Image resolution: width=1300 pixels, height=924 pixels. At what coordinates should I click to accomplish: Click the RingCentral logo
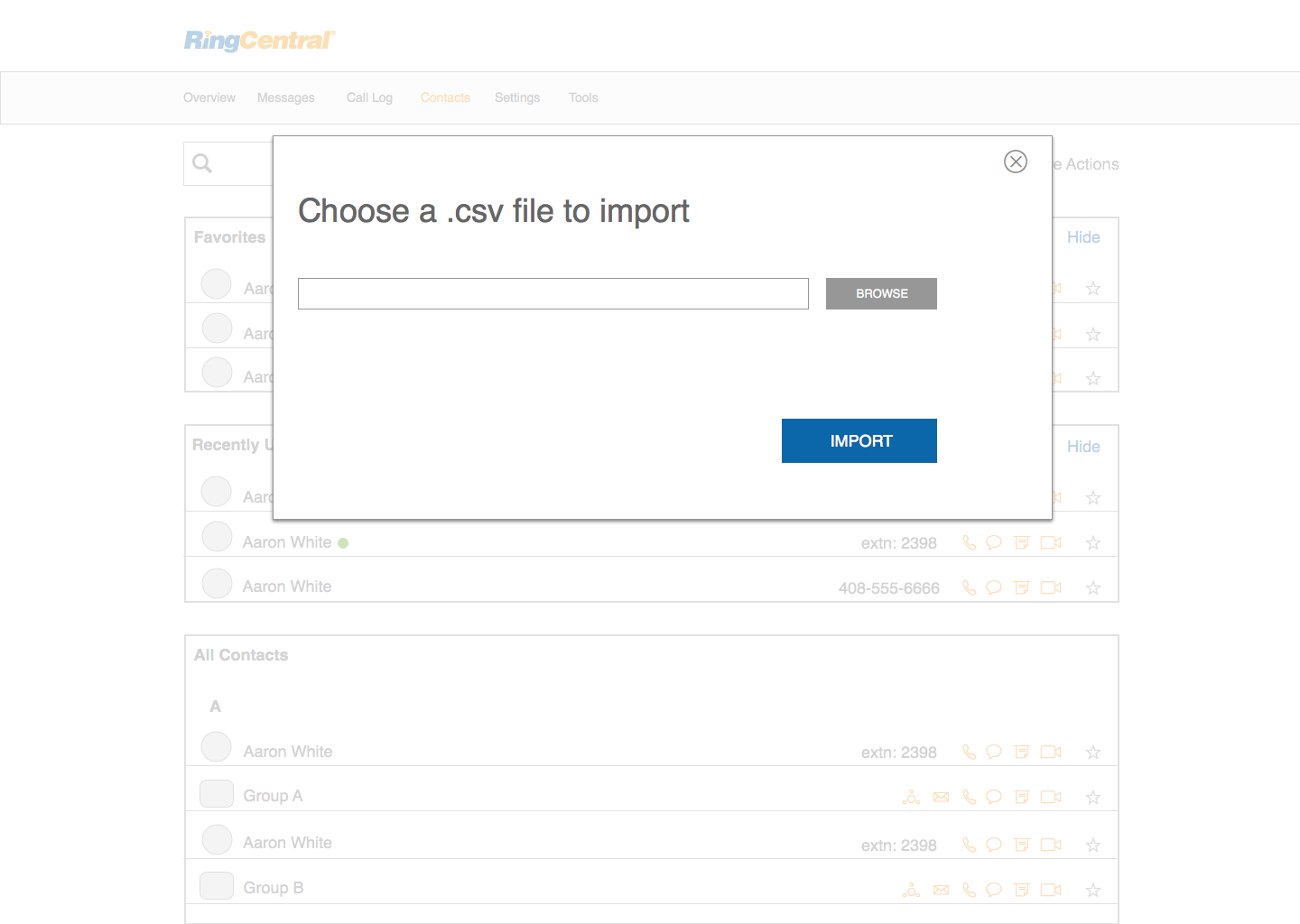click(260, 40)
